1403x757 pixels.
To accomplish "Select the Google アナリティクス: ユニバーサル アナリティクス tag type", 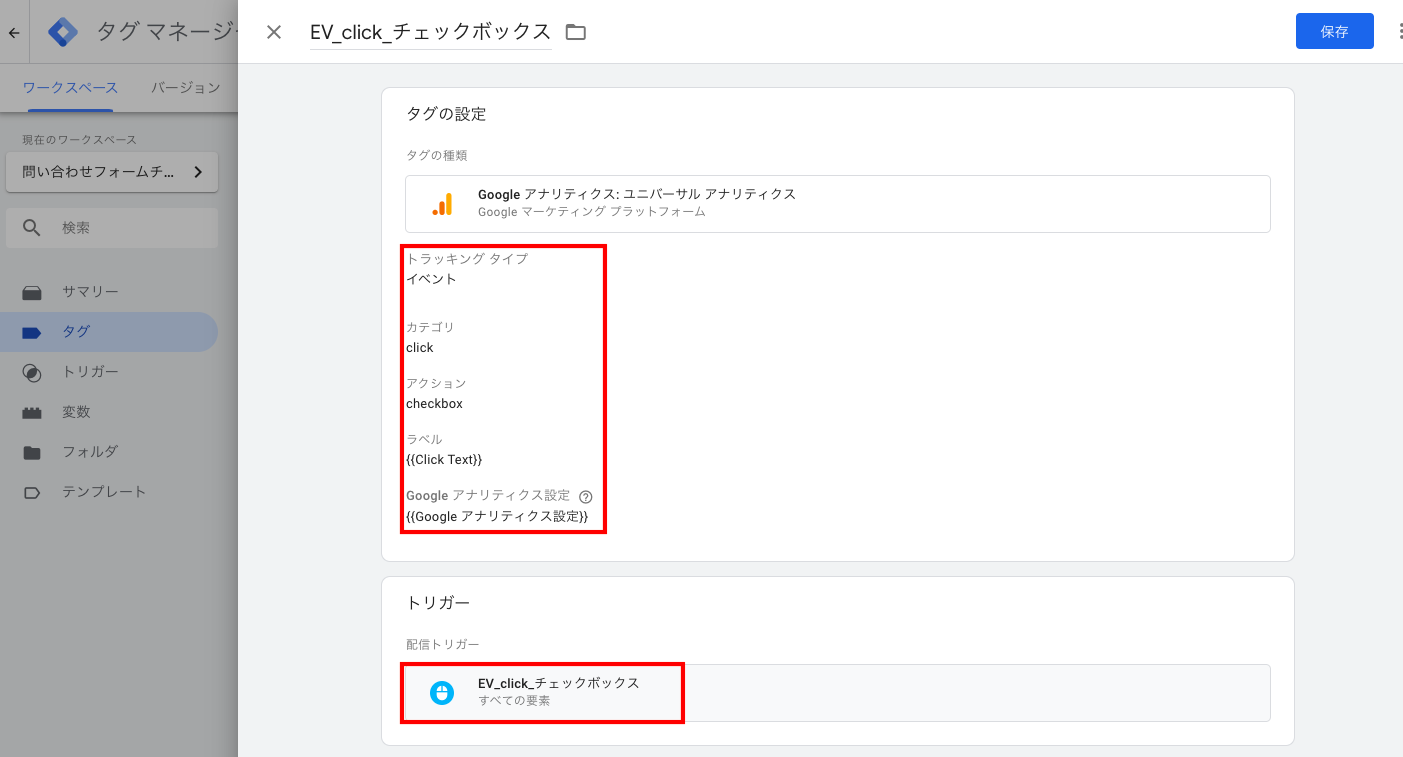I will pyautogui.click(x=838, y=204).
